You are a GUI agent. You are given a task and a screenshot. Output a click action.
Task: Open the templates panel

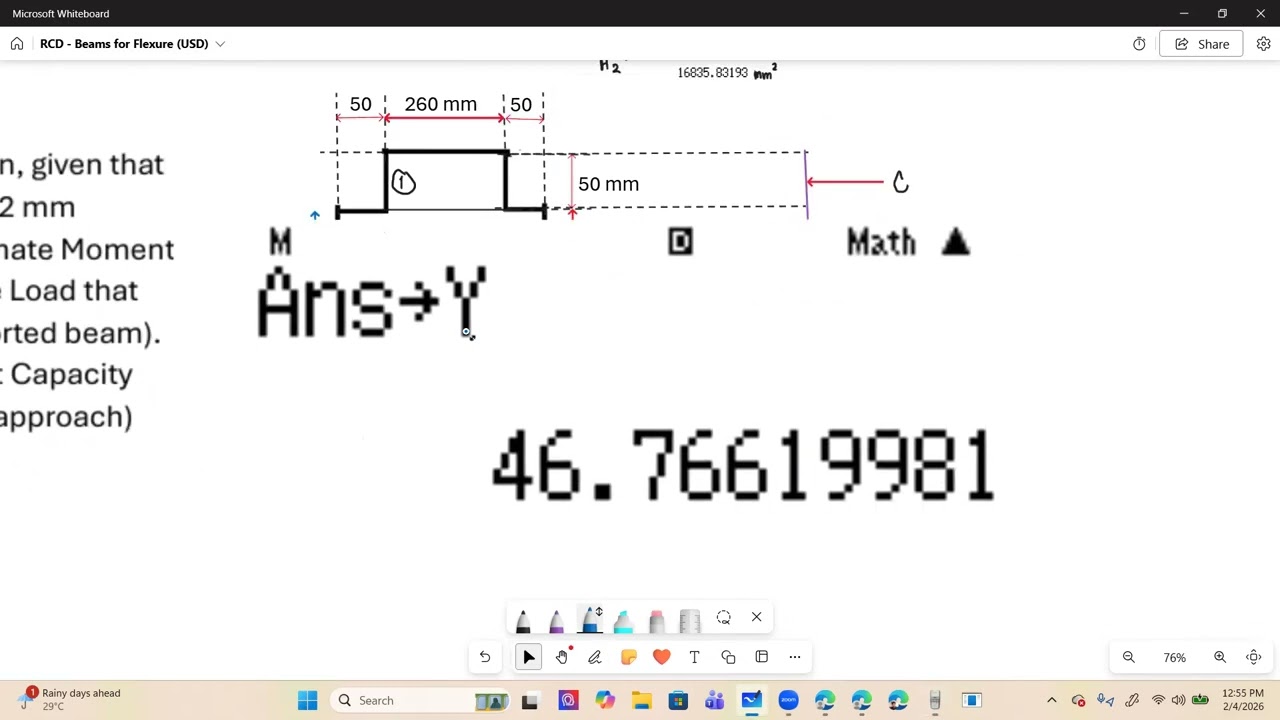click(x=761, y=657)
